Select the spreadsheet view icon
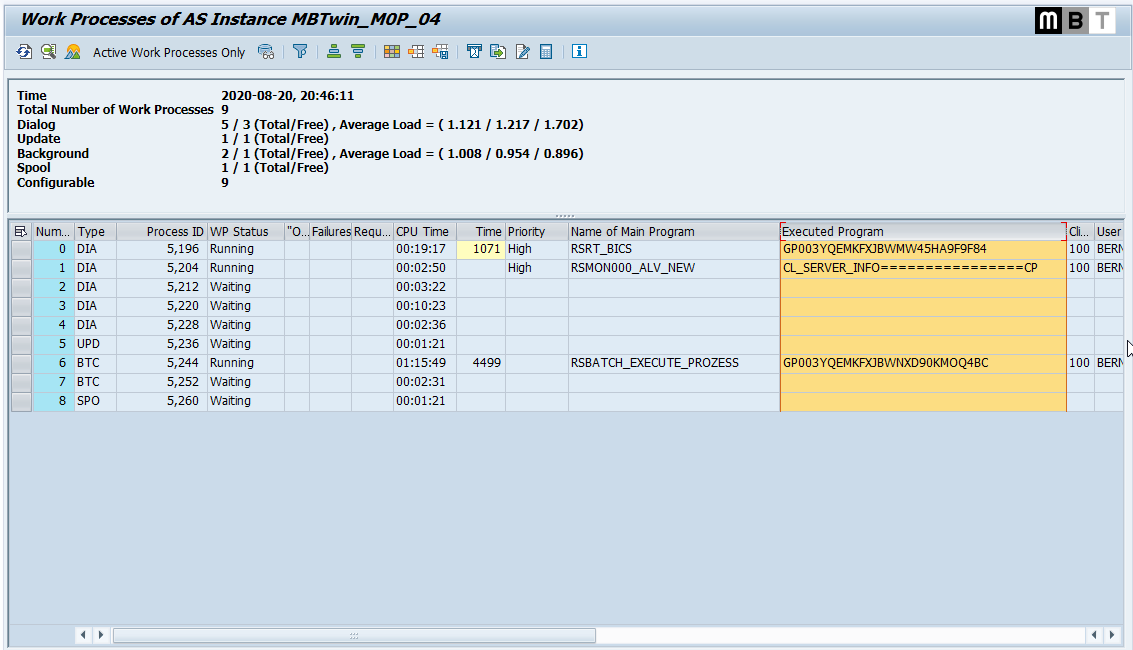 [x=391, y=51]
